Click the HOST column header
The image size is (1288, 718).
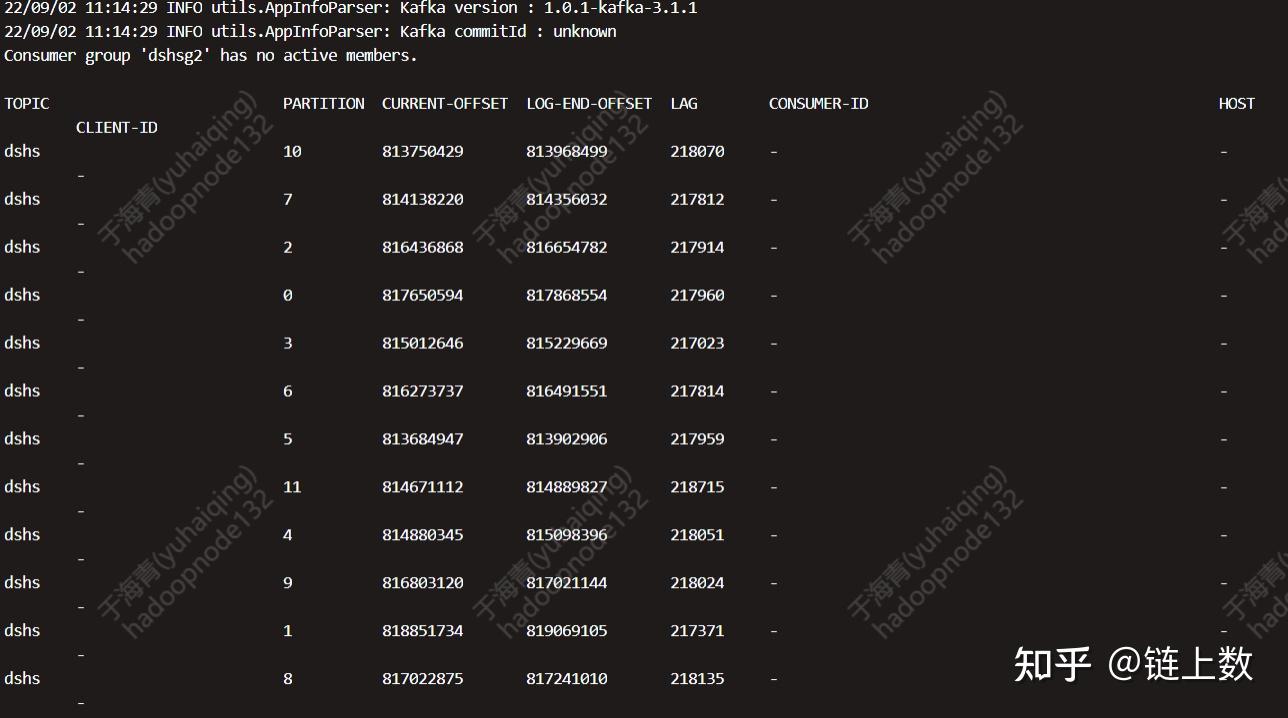[x=1237, y=103]
